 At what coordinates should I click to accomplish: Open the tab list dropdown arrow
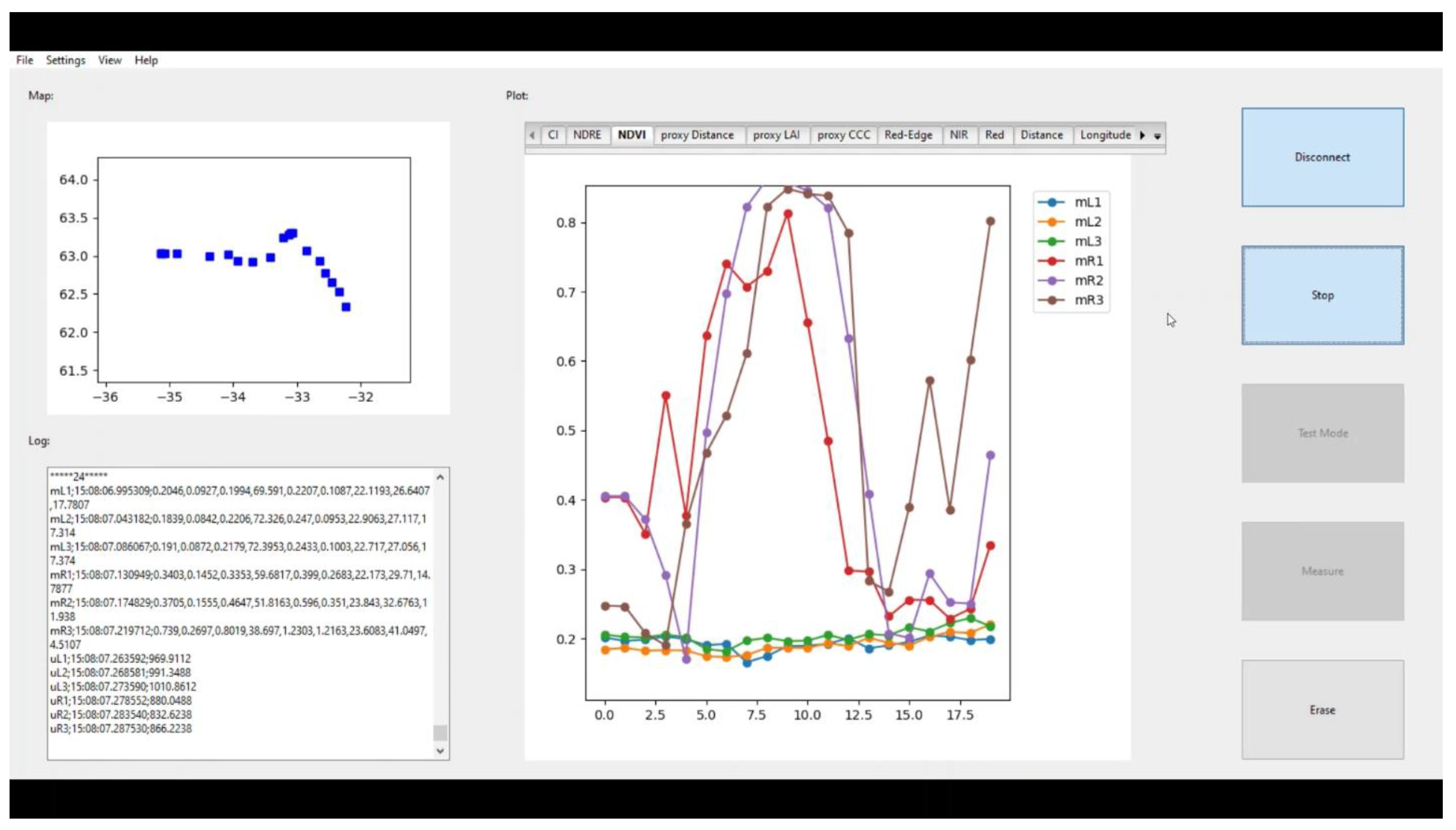(x=1157, y=136)
